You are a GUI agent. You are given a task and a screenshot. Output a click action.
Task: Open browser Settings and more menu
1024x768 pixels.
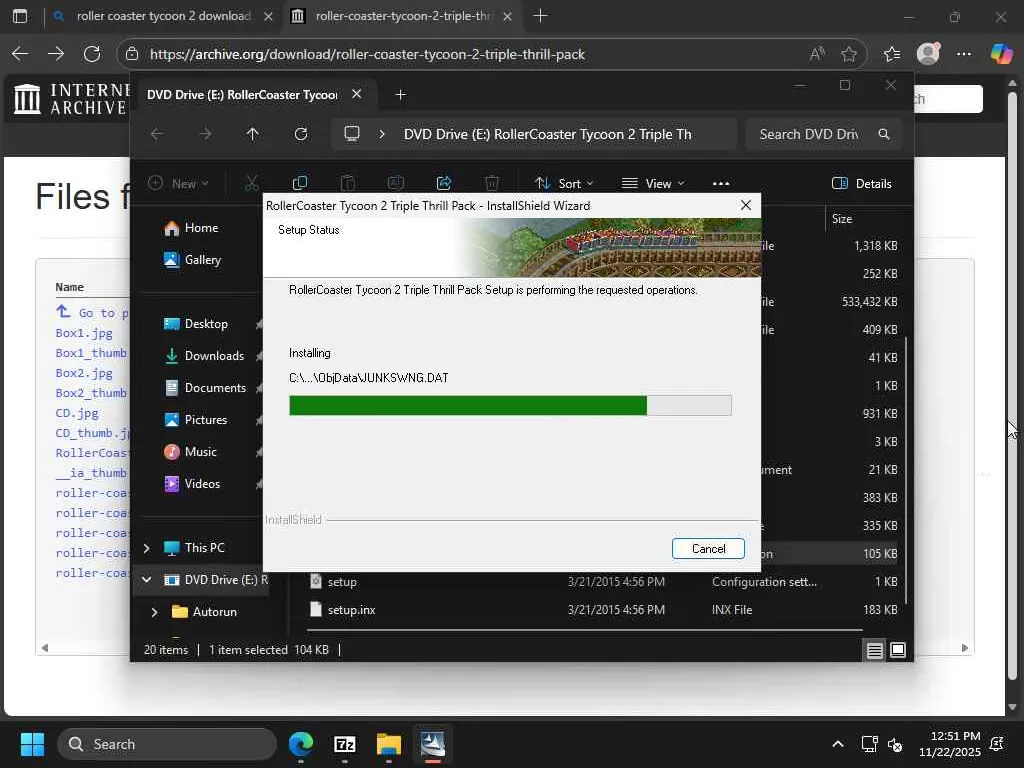964,54
